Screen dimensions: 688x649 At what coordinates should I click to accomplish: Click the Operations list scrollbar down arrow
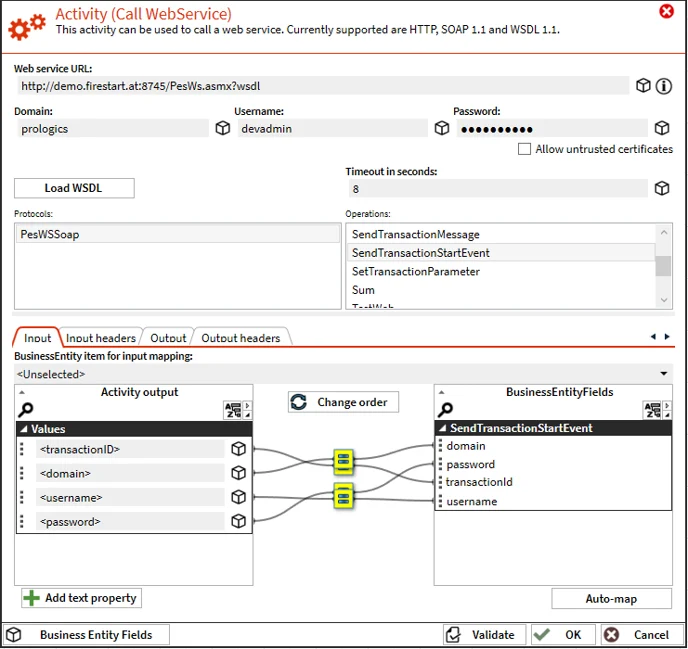coord(663,300)
